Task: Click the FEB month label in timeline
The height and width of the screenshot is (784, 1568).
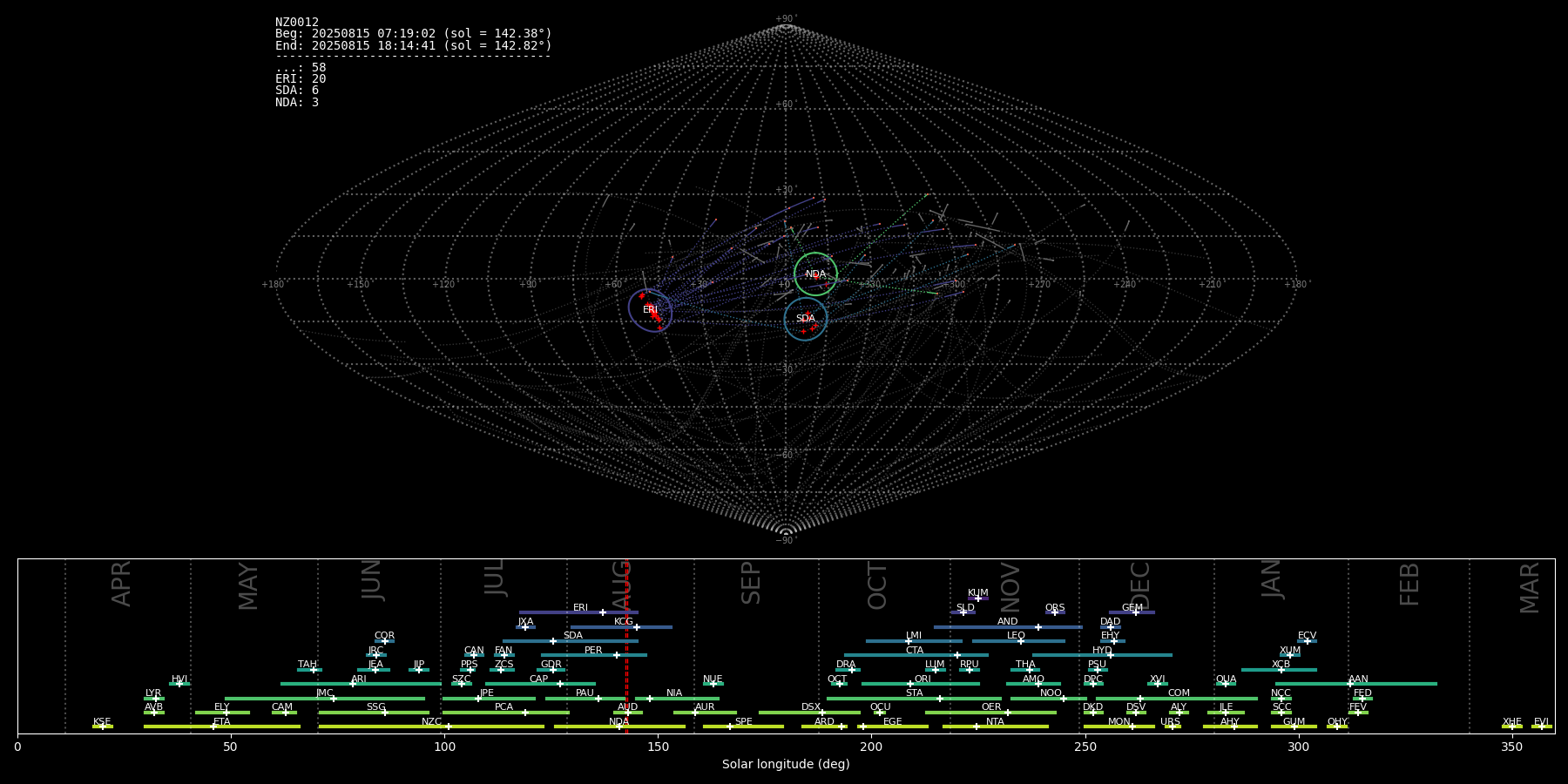Action: coord(1409,585)
